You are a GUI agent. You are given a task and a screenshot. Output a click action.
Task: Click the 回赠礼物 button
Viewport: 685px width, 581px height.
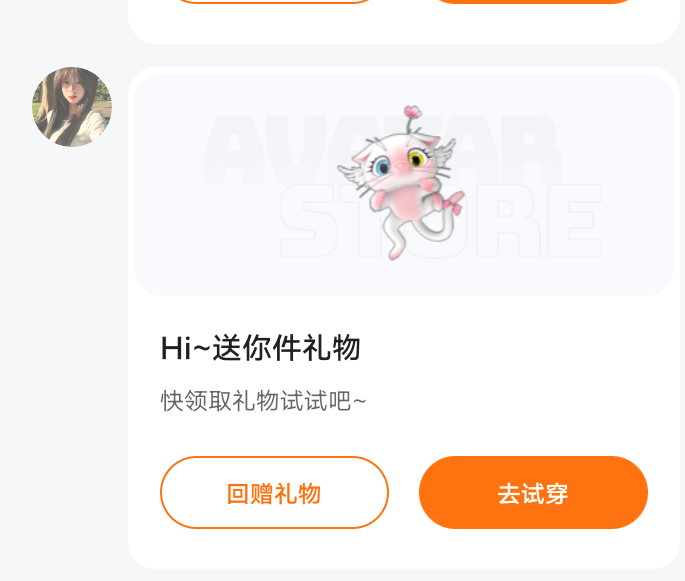[x=274, y=493]
